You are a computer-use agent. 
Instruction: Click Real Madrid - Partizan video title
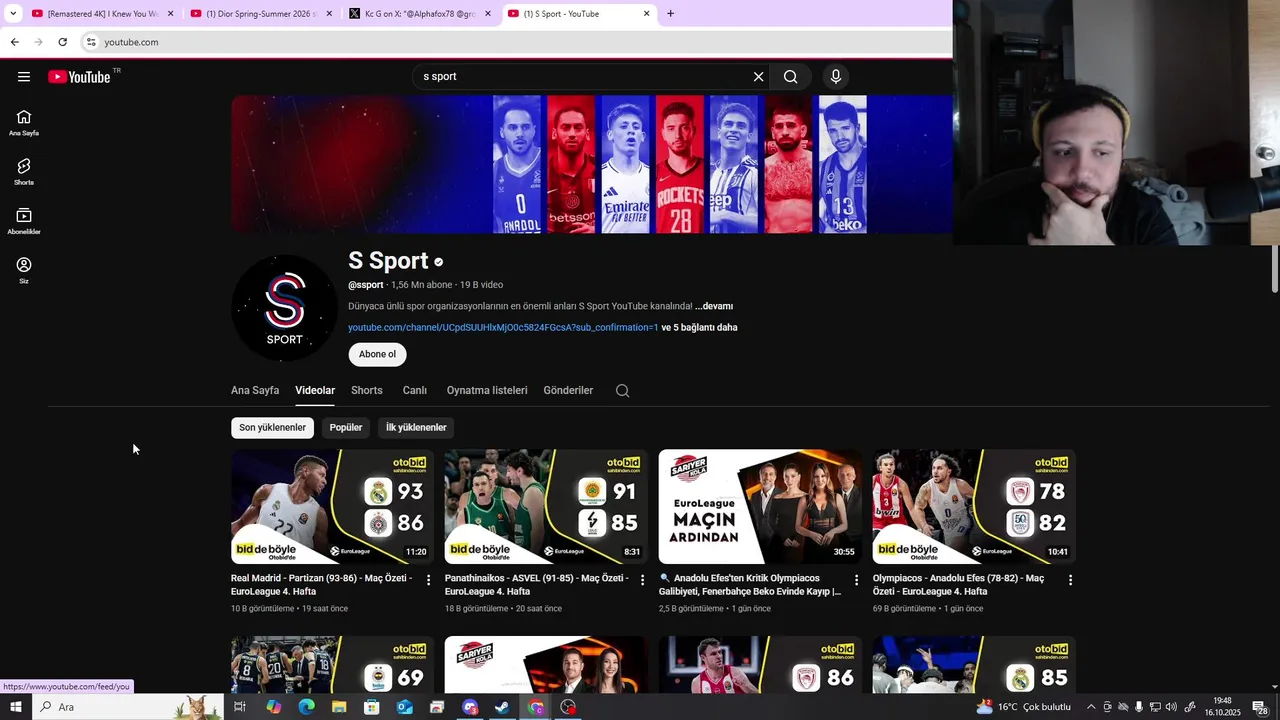[321, 585]
